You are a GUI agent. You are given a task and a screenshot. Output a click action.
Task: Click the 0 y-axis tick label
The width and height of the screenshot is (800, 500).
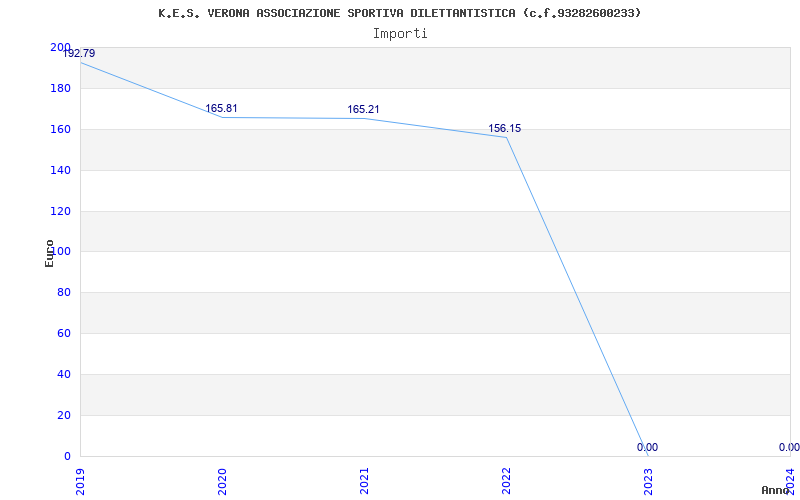(x=67, y=456)
